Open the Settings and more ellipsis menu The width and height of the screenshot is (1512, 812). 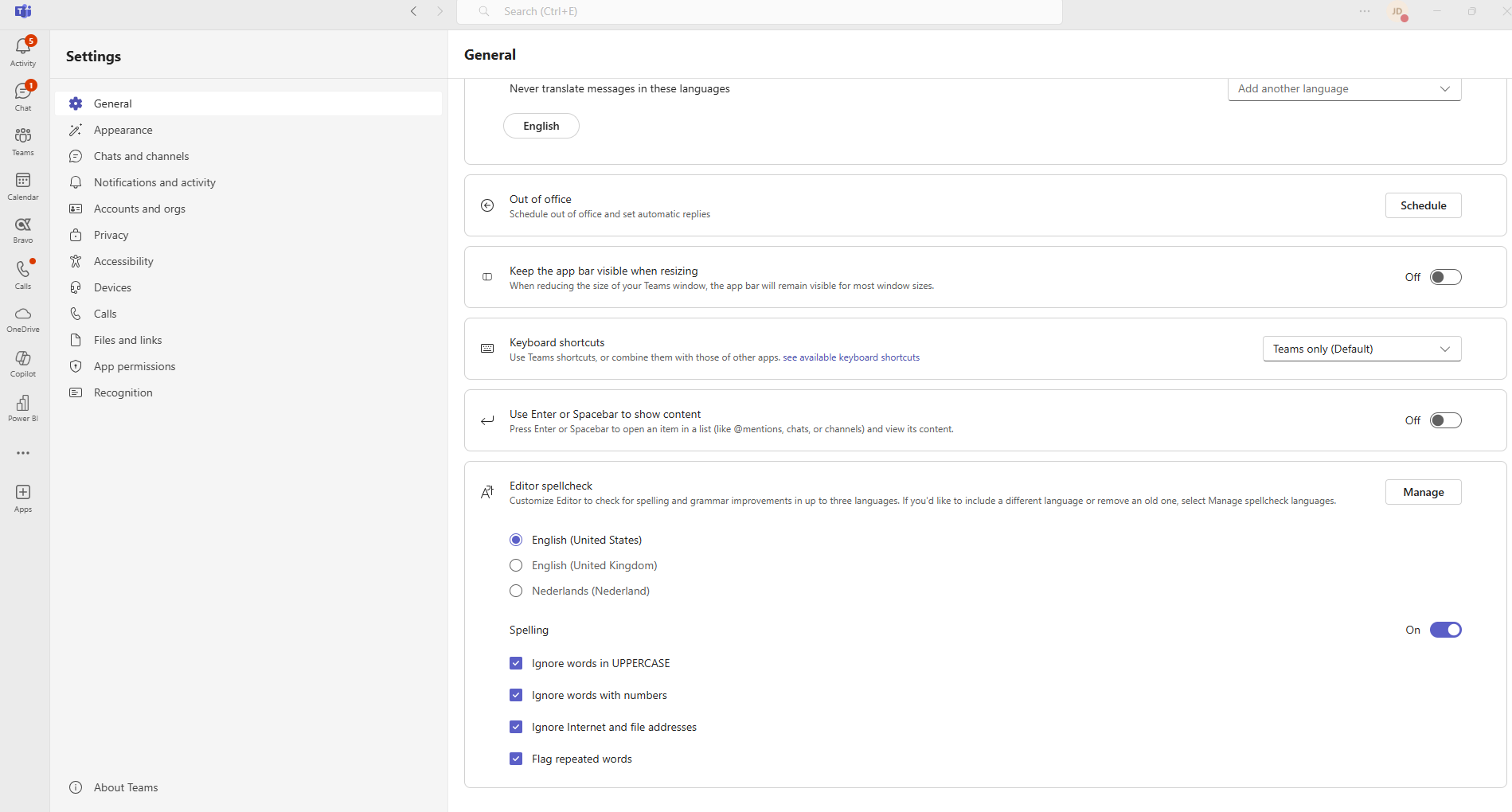tap(1365, 11)
